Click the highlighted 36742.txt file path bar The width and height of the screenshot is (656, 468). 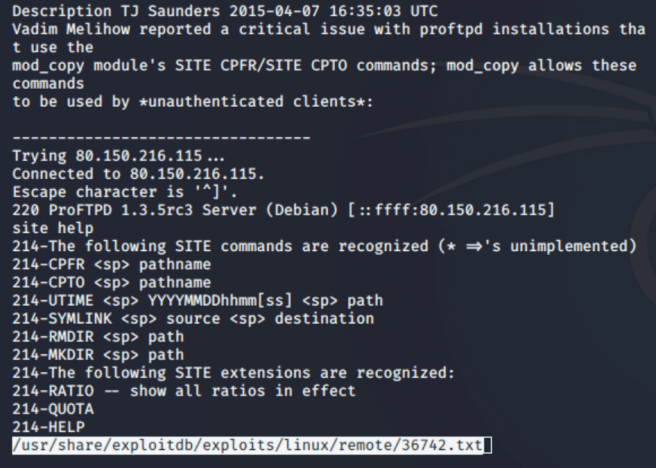tap(248, 445)
